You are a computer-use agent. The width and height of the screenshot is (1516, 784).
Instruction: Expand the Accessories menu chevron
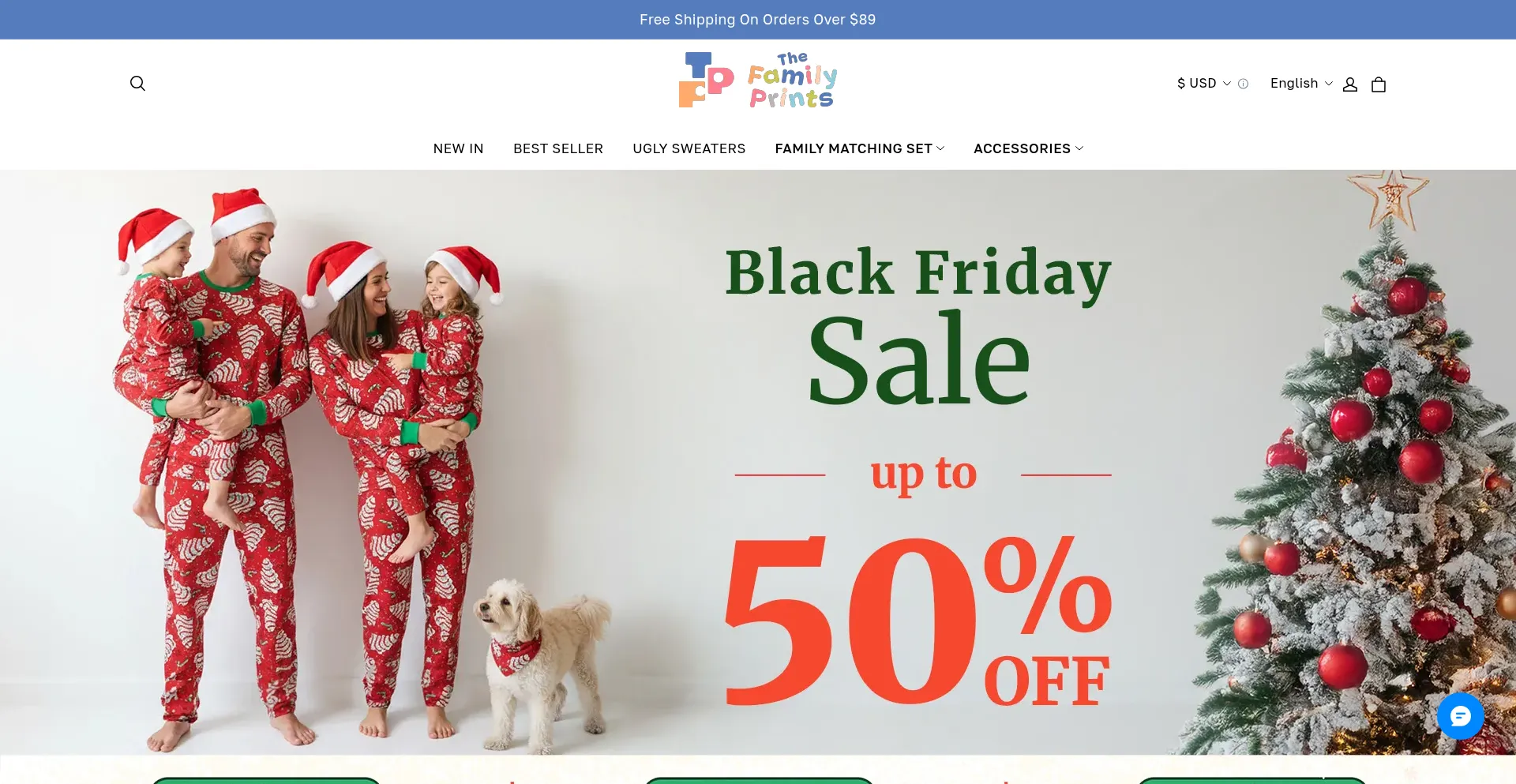(1079, 148)
